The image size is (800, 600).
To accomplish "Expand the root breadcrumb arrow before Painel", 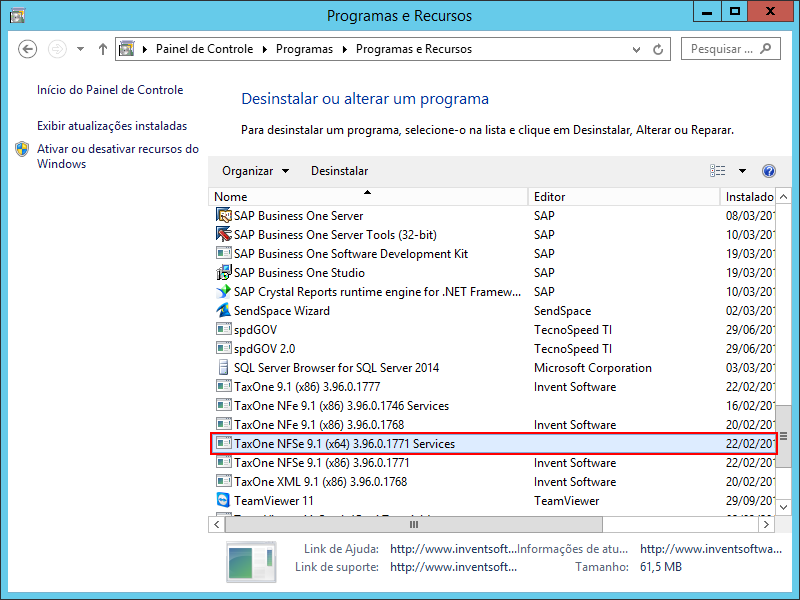I will coord(145,49).
